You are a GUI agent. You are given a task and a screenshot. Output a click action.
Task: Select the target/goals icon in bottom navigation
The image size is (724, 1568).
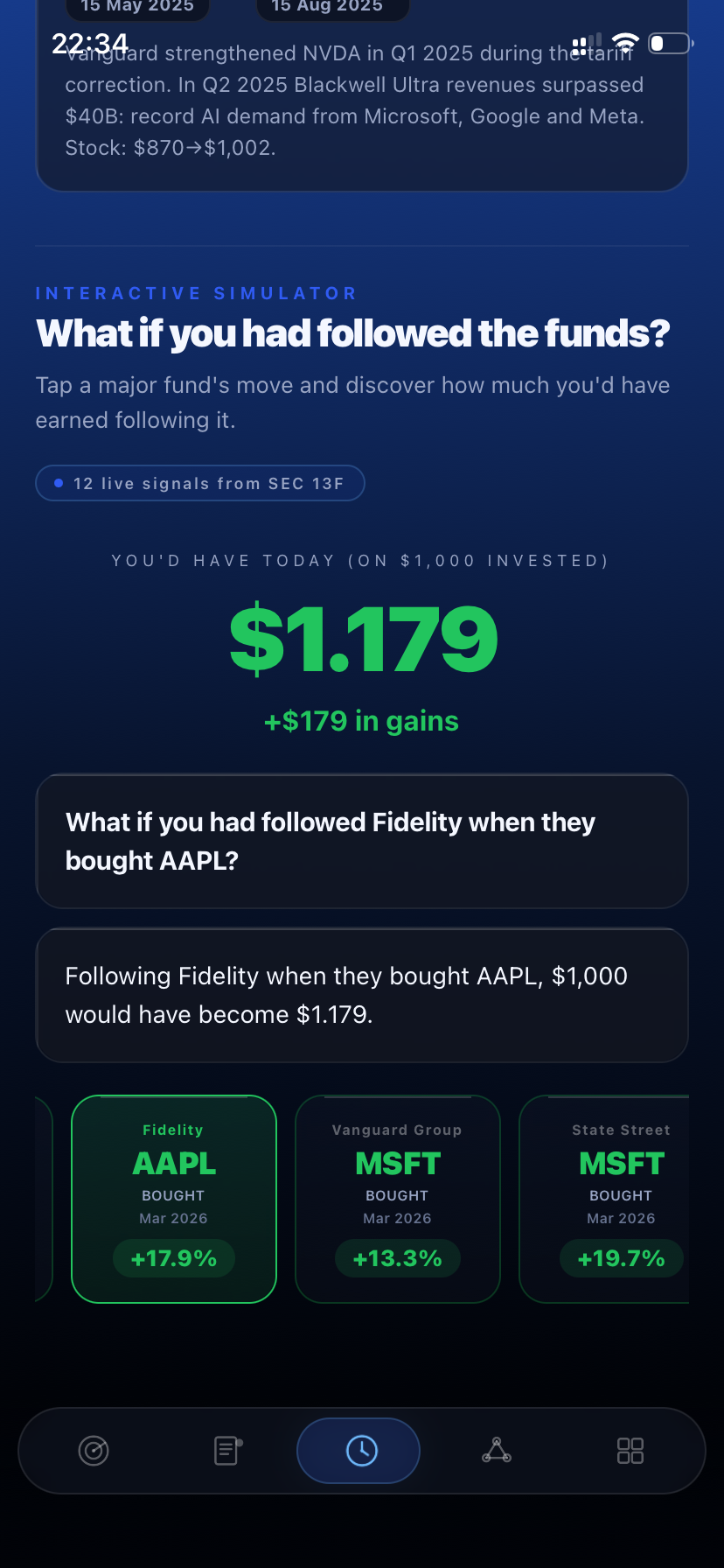[94, 1450]
